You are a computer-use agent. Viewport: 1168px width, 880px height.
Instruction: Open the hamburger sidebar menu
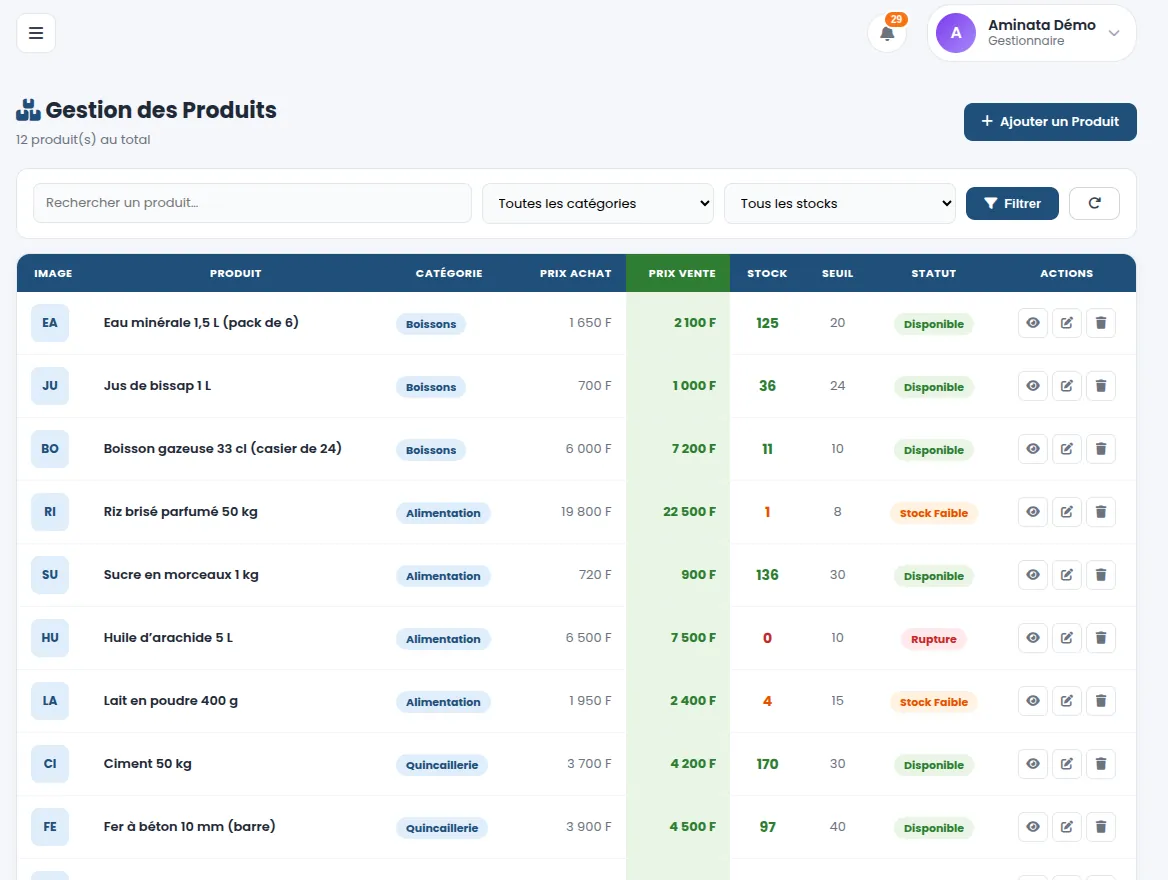point(36,33)
